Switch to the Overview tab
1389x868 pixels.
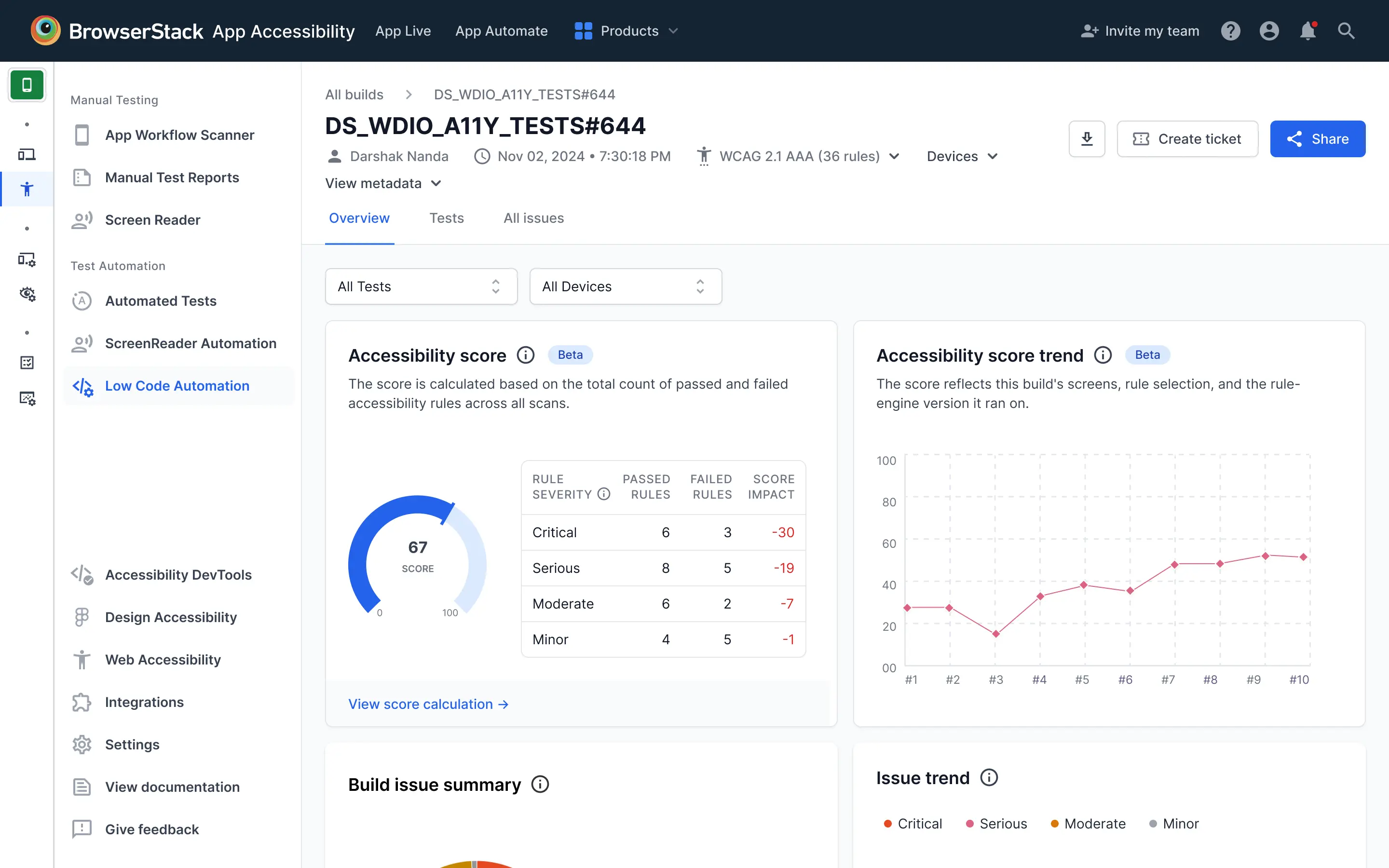359,218
